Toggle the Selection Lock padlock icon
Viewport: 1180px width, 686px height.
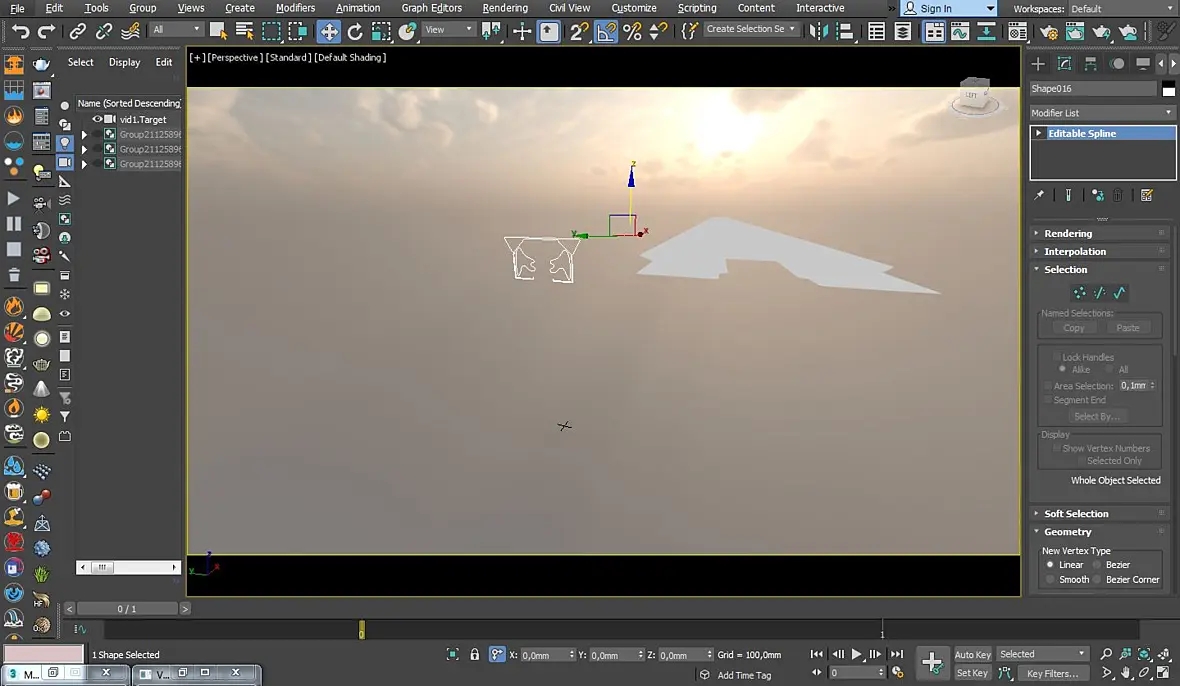coord(475,654)
